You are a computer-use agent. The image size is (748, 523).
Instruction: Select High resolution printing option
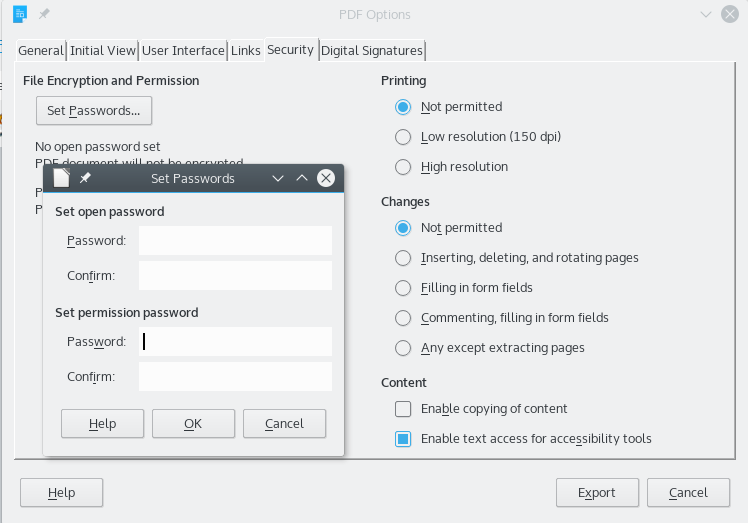point(403,167)
